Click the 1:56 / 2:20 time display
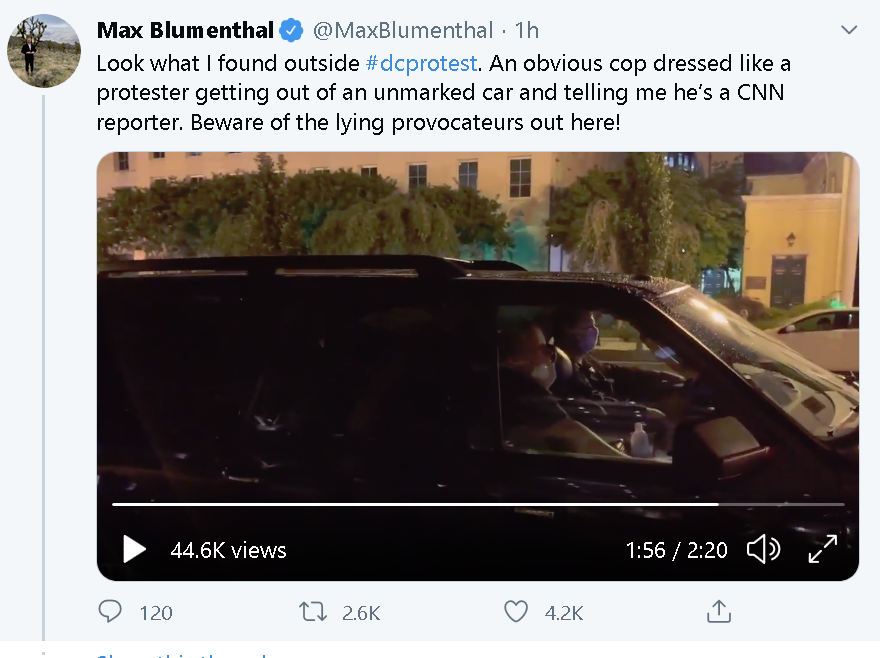 [x=676, y=550]
